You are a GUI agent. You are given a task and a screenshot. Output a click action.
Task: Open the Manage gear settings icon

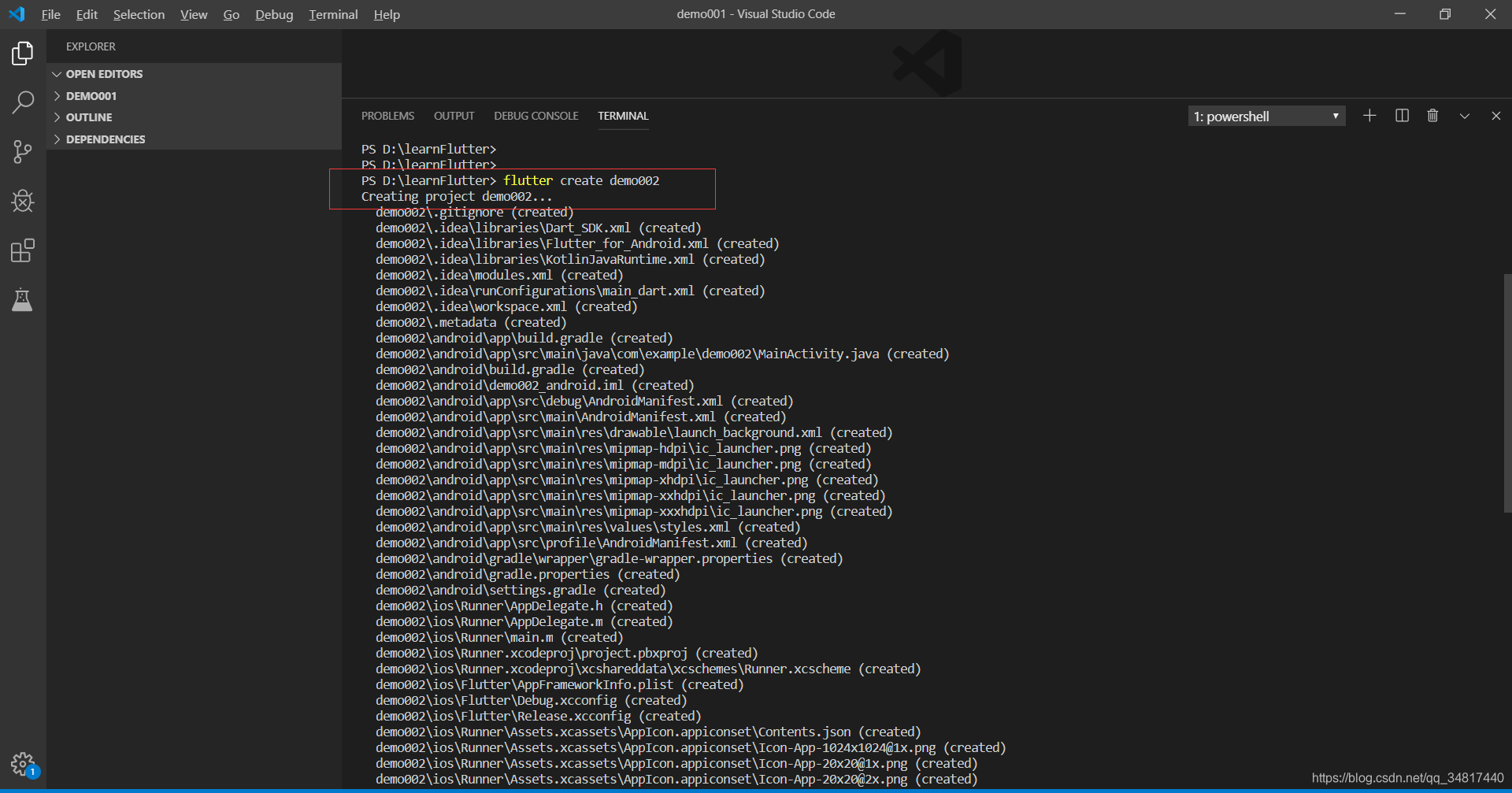23,763
